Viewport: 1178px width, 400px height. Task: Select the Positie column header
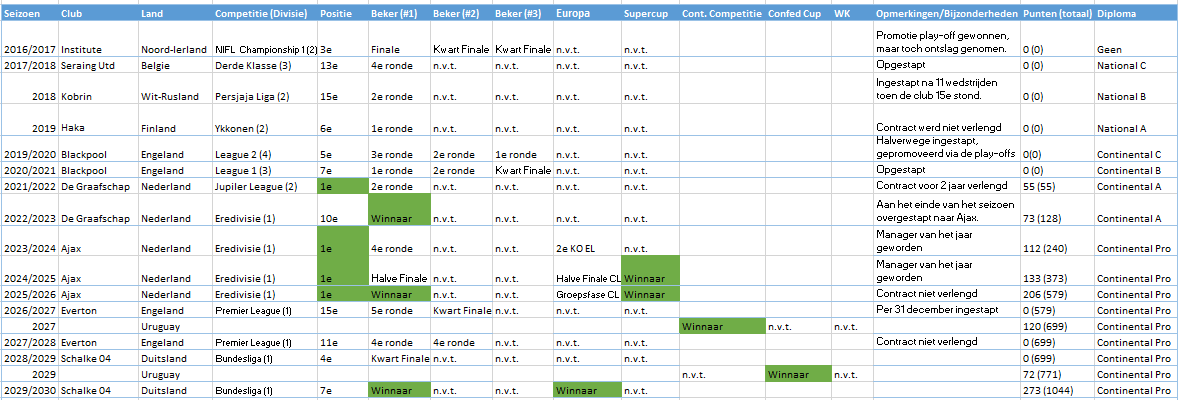[343, 14]
